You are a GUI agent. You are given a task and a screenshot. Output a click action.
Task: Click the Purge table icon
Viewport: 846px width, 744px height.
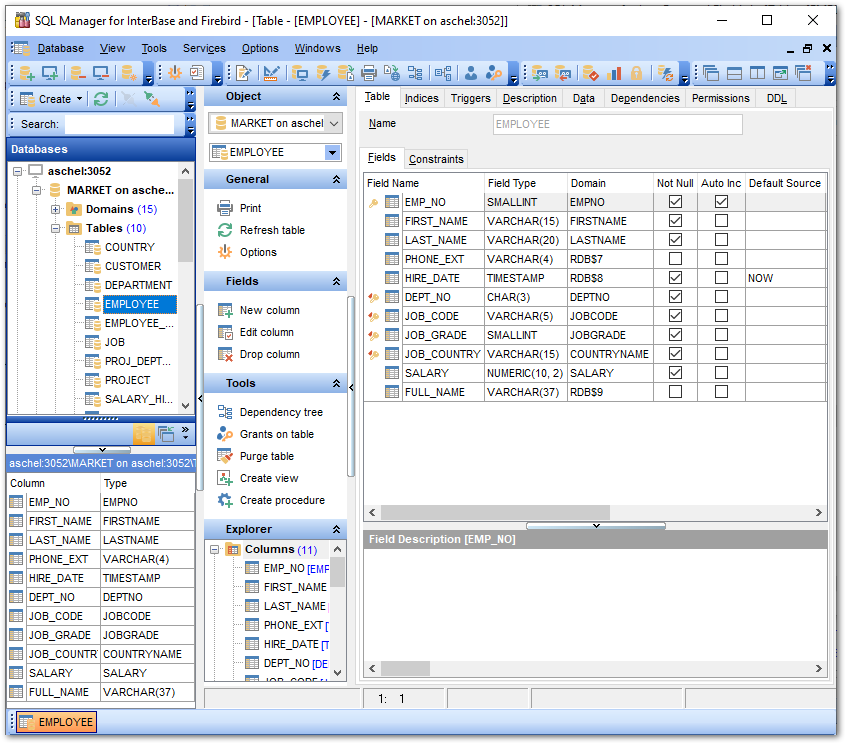pos(225,456)
